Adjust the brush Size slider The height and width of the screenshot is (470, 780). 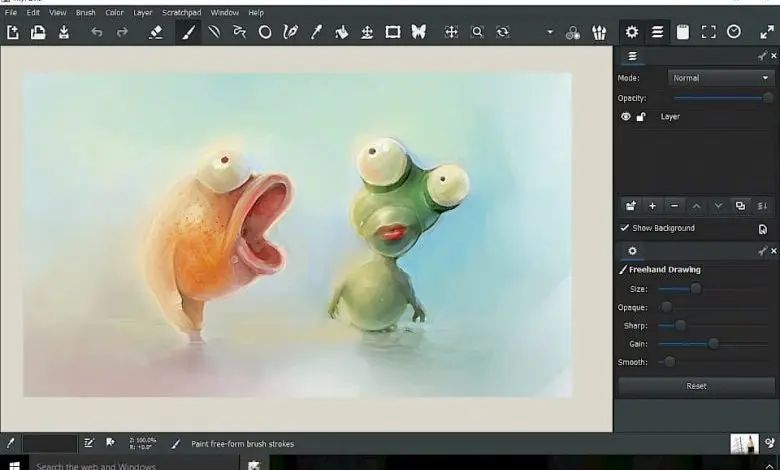[715, 289]
